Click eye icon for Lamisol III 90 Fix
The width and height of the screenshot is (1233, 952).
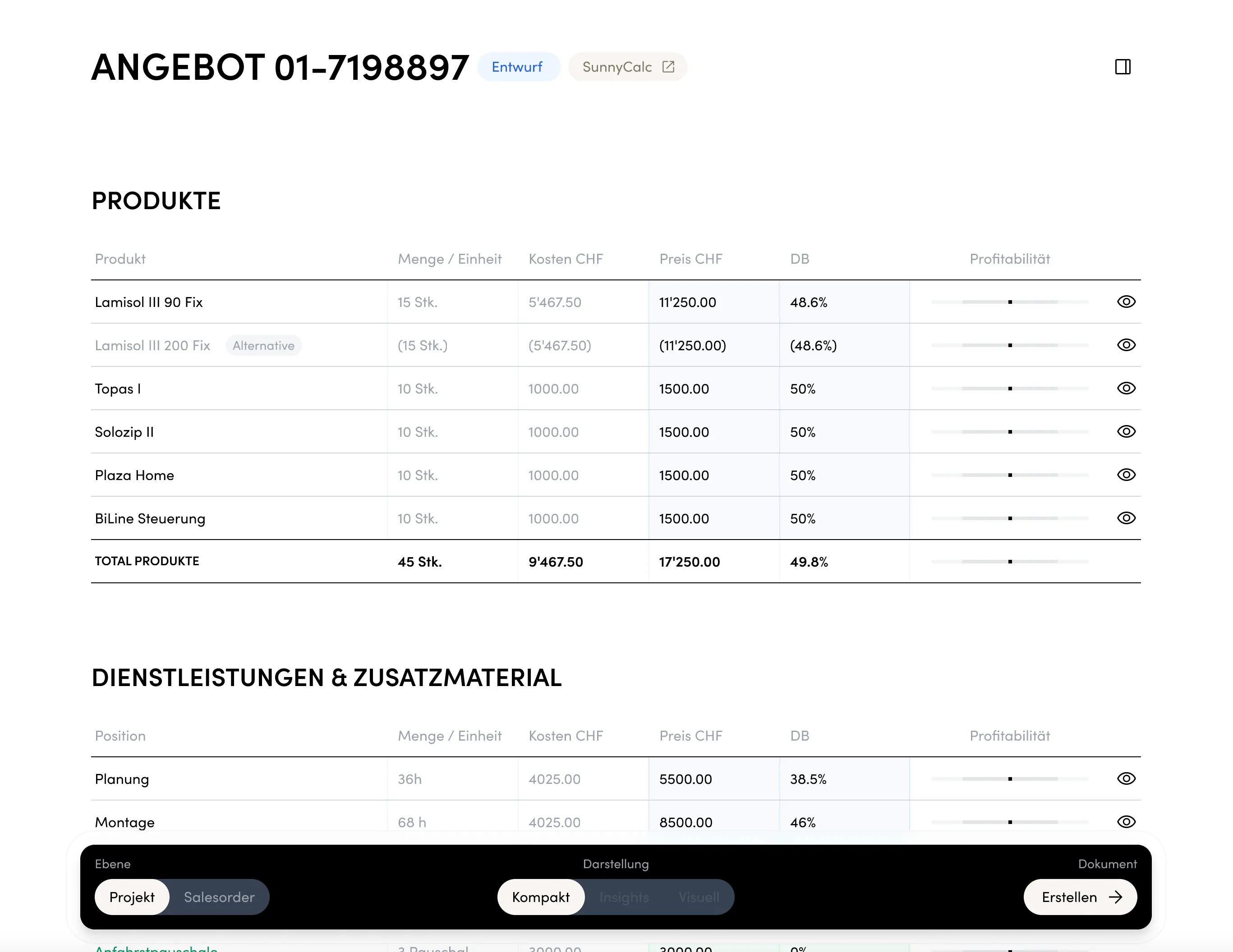[x=1126, y=302]
